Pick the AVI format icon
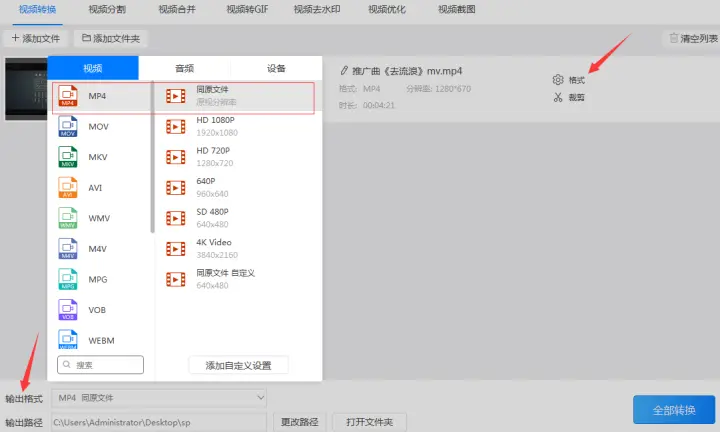The width and height of the screenshot is (720, 432). pyautogui.click(x=68, y=187)
